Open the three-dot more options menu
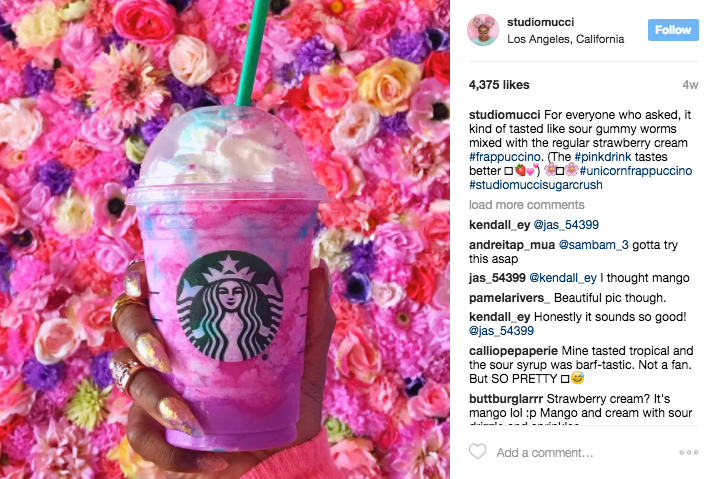Screen dimensions: 718x479 tap(688, 452)
